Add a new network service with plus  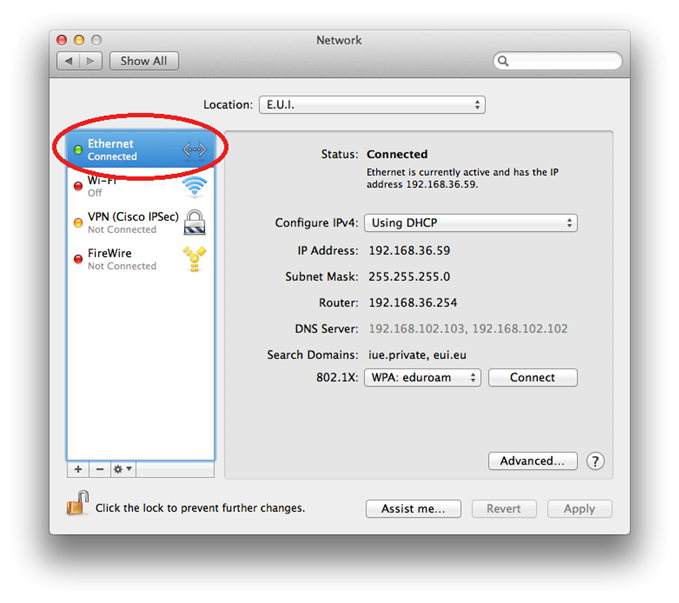(x=78, y=469)
